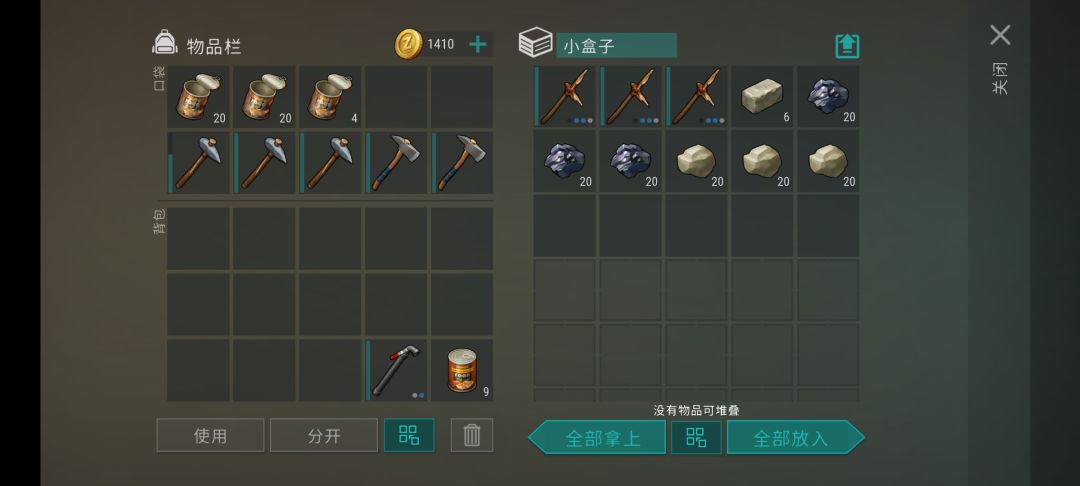Select the first stone pickaxe in pocket
Image resolution: width=1080 pixels, height=486 pixels.
[198, 162]
